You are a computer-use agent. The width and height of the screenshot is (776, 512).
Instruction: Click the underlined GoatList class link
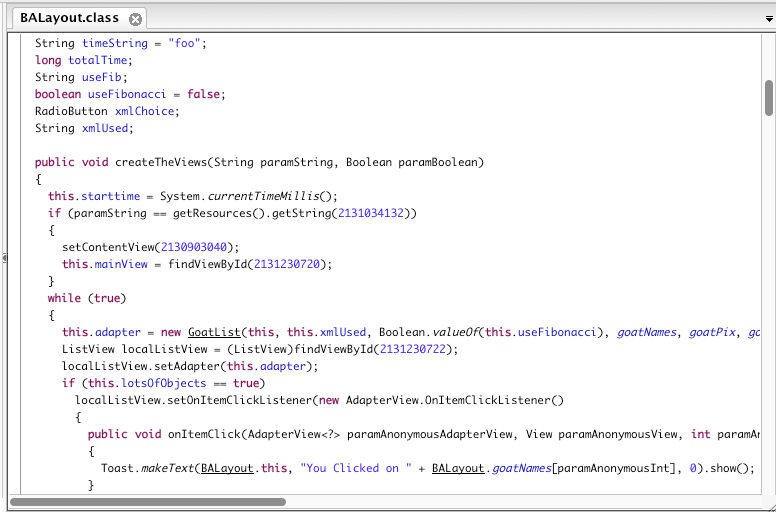click(214, 332)
